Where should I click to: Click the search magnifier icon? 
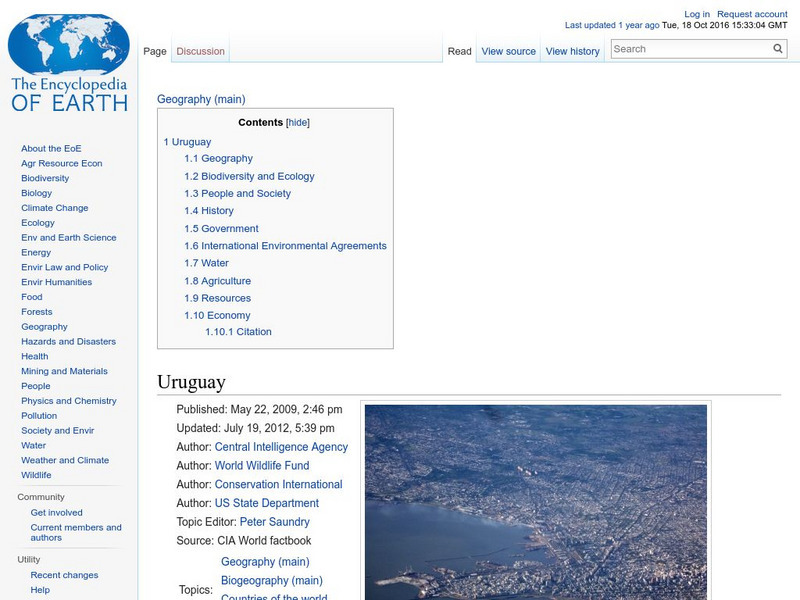point(777,47)
